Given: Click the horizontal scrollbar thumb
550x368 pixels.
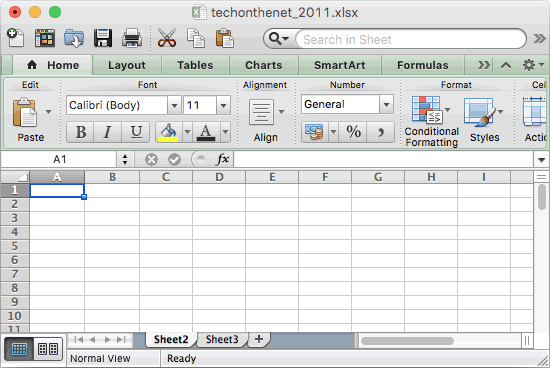Looking at the screenshot, I should tap(407, 341).
